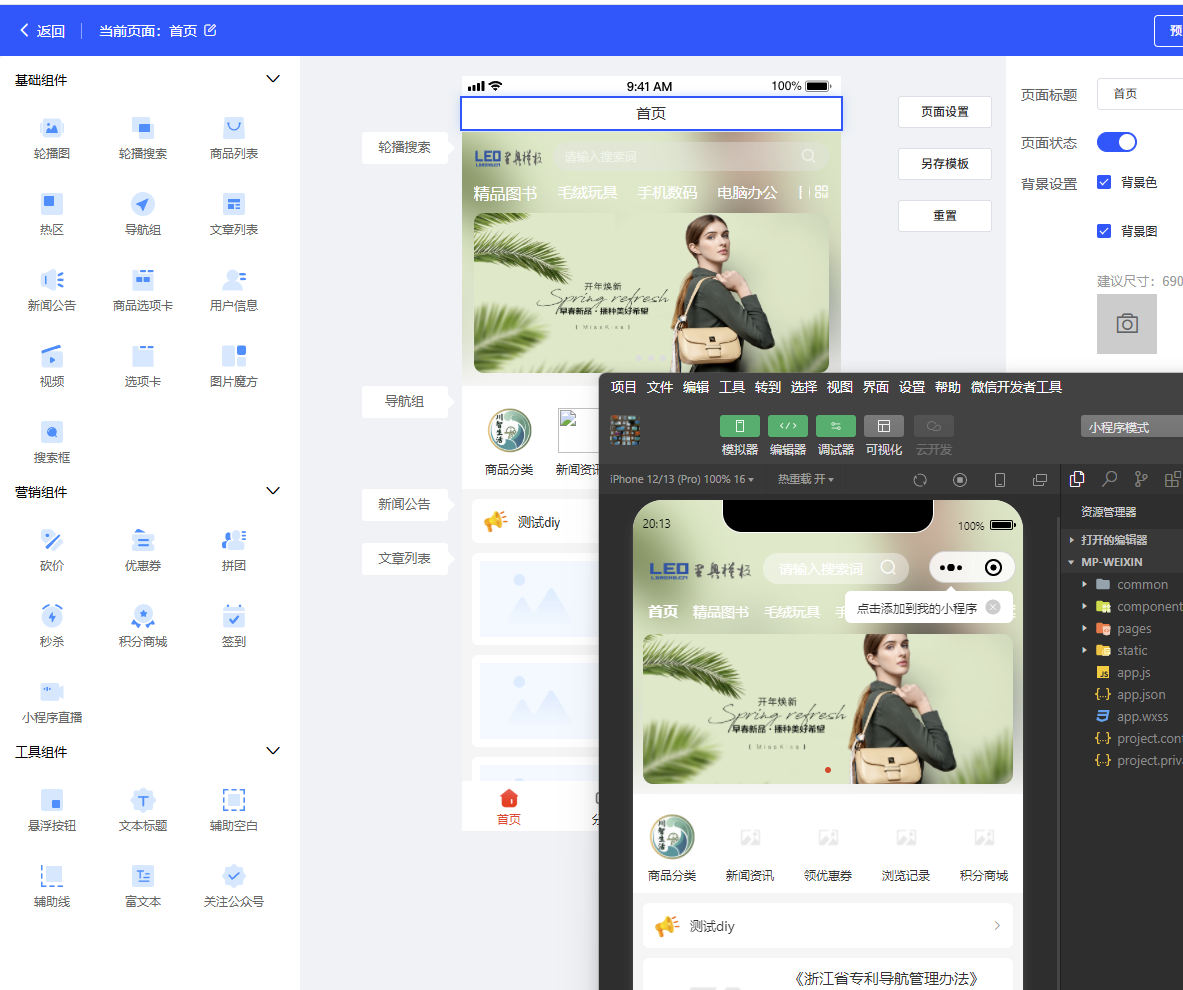Open the 小程序模式 mode dropdown
The image size is (1183, 990).
pyautogui.click(x=1132, y=427)
